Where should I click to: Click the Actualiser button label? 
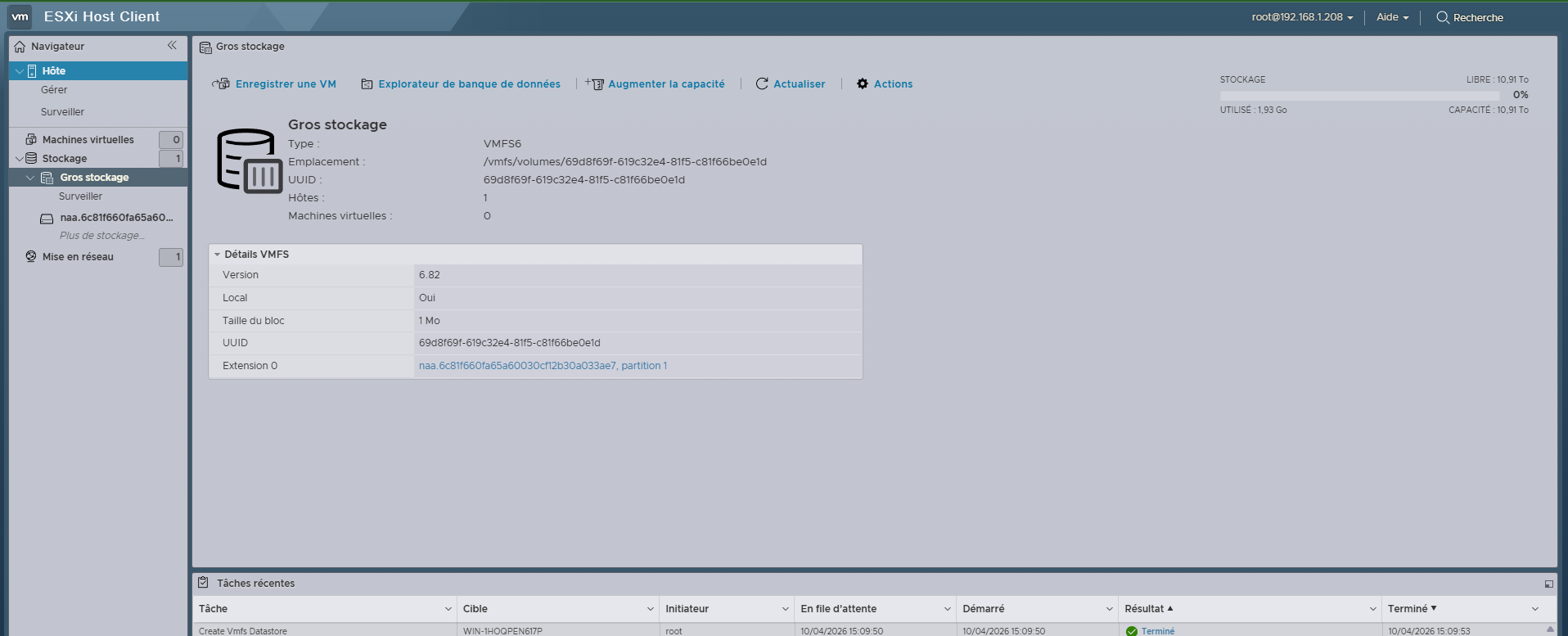[x=799, y=84]
